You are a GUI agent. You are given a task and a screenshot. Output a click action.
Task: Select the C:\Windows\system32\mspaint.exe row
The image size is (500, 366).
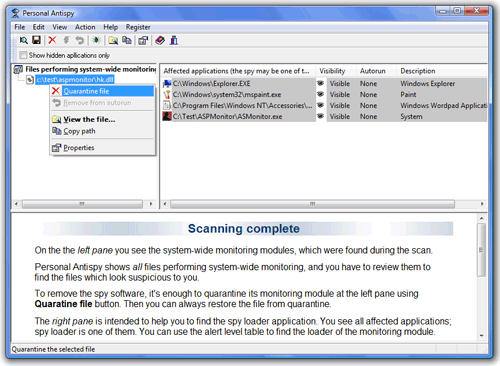pos(324,94)
